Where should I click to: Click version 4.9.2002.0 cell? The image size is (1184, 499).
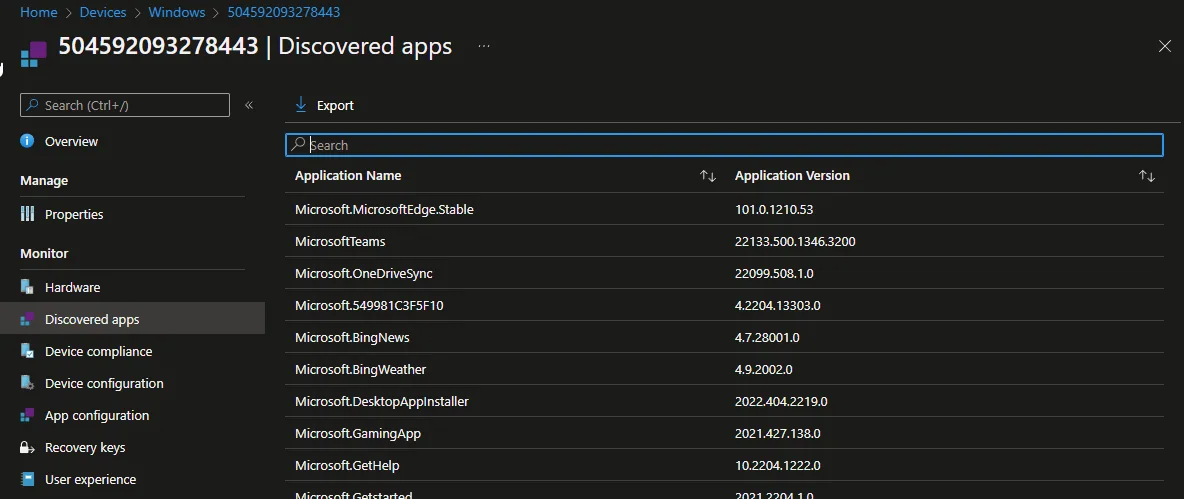pyautogui.click(x=763, y=370)
